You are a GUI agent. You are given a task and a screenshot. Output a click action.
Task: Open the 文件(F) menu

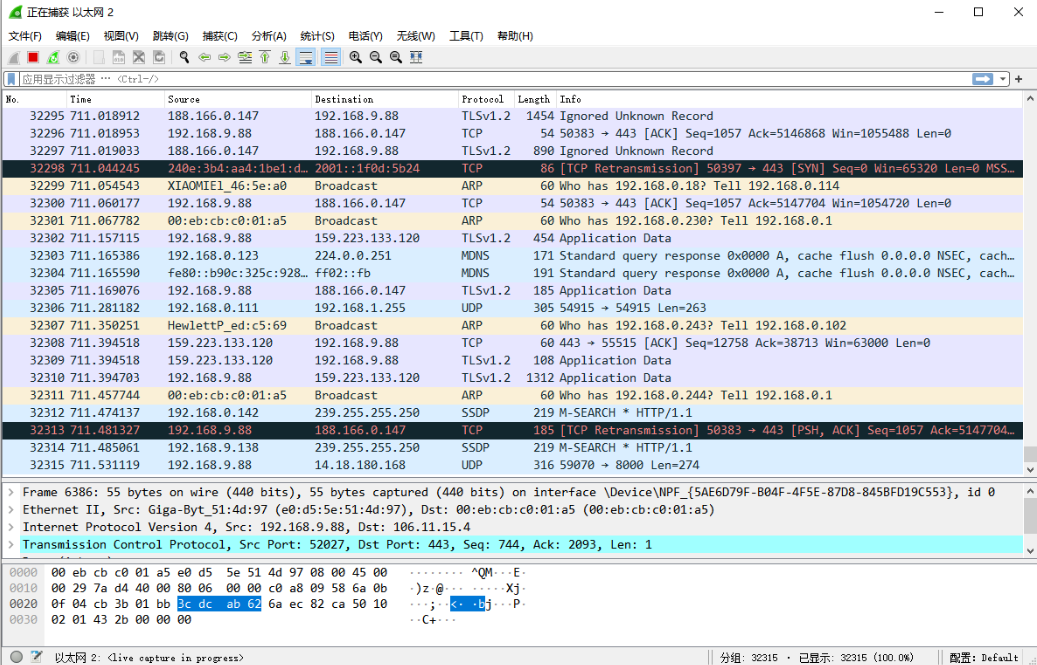(x=25, y=36)
